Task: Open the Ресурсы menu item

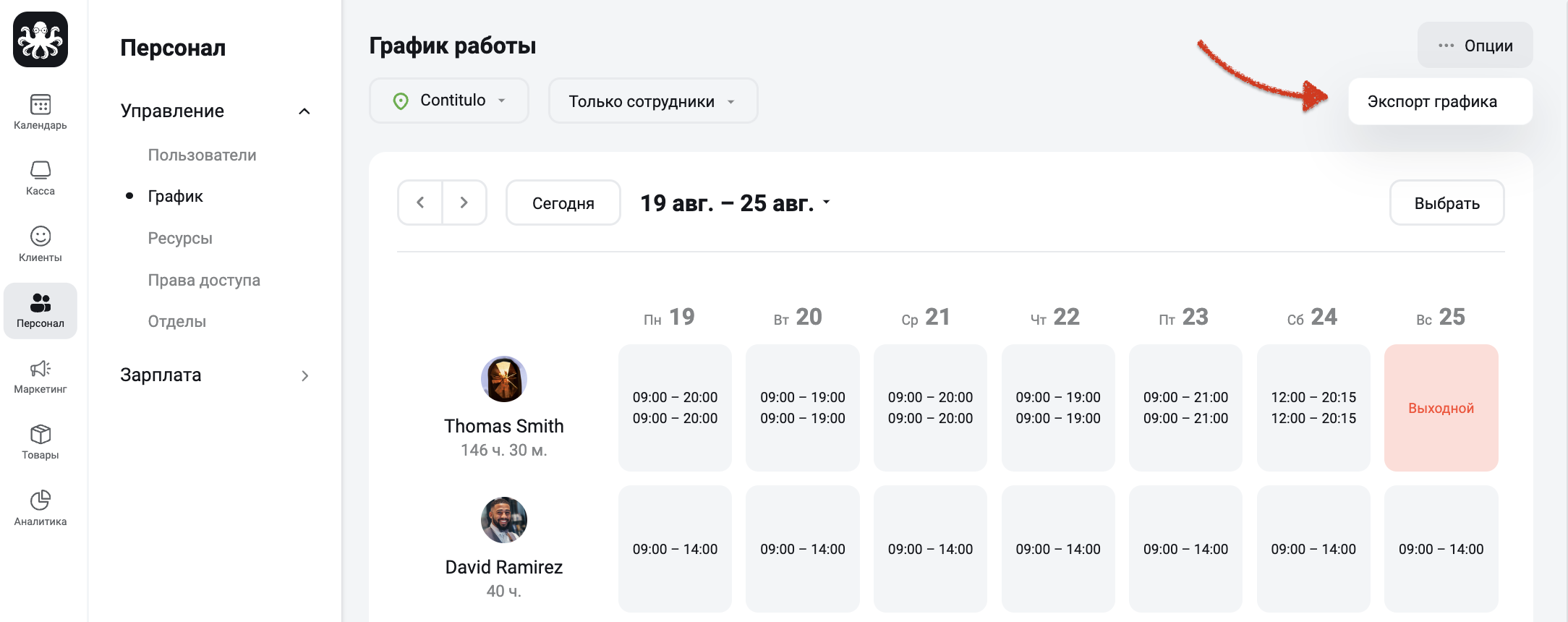Action: [x=180, y=238]
